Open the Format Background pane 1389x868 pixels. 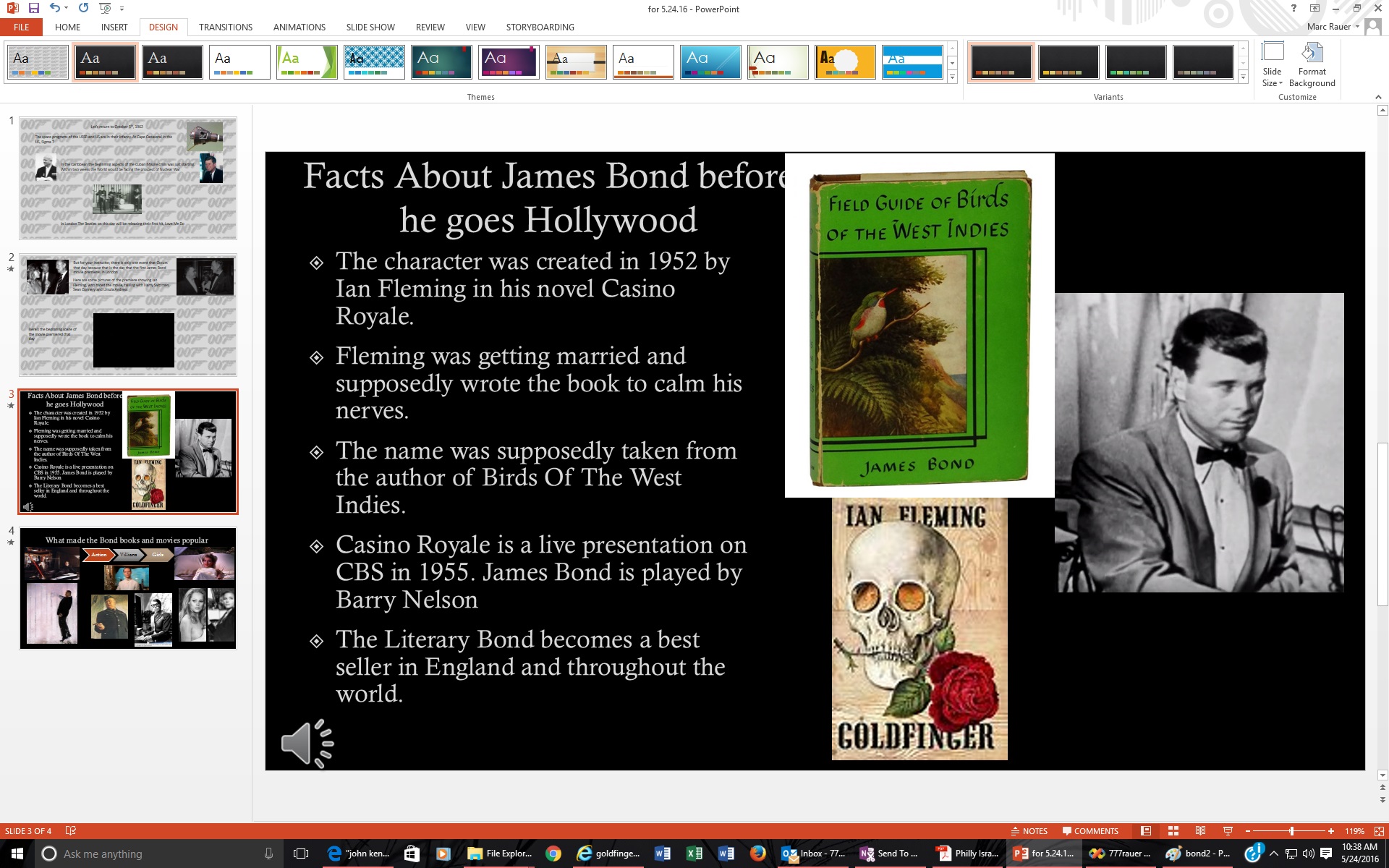point(1312,65)
